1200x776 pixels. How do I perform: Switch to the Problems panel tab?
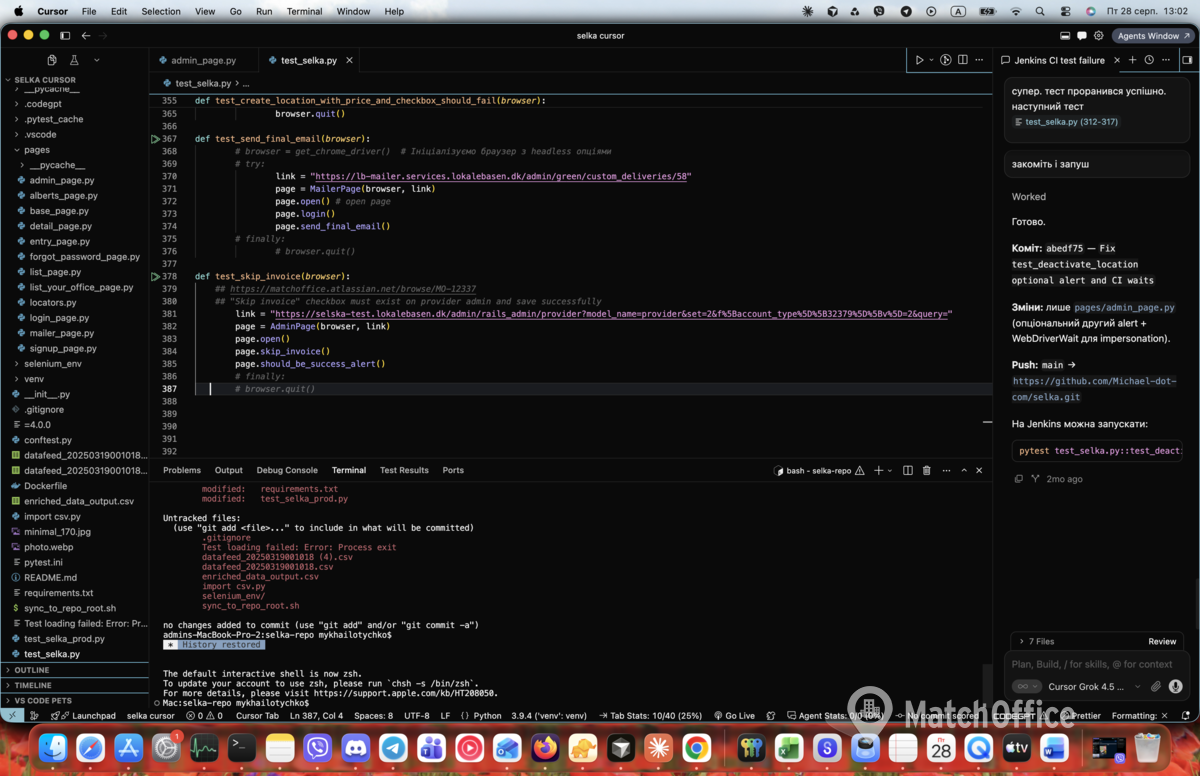(x=182, y=470)
